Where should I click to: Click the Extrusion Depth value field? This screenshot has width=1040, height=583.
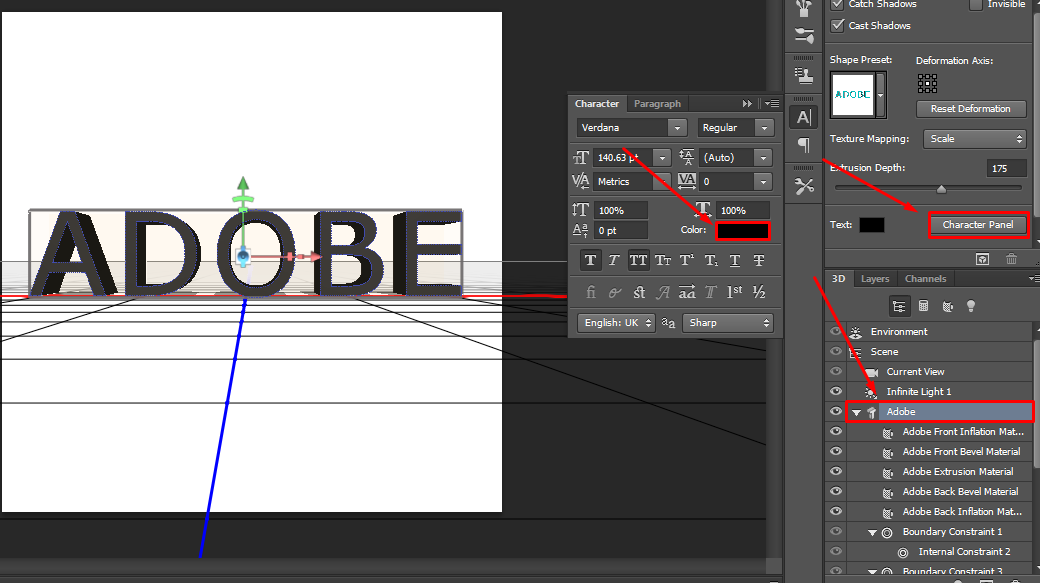1006,168
